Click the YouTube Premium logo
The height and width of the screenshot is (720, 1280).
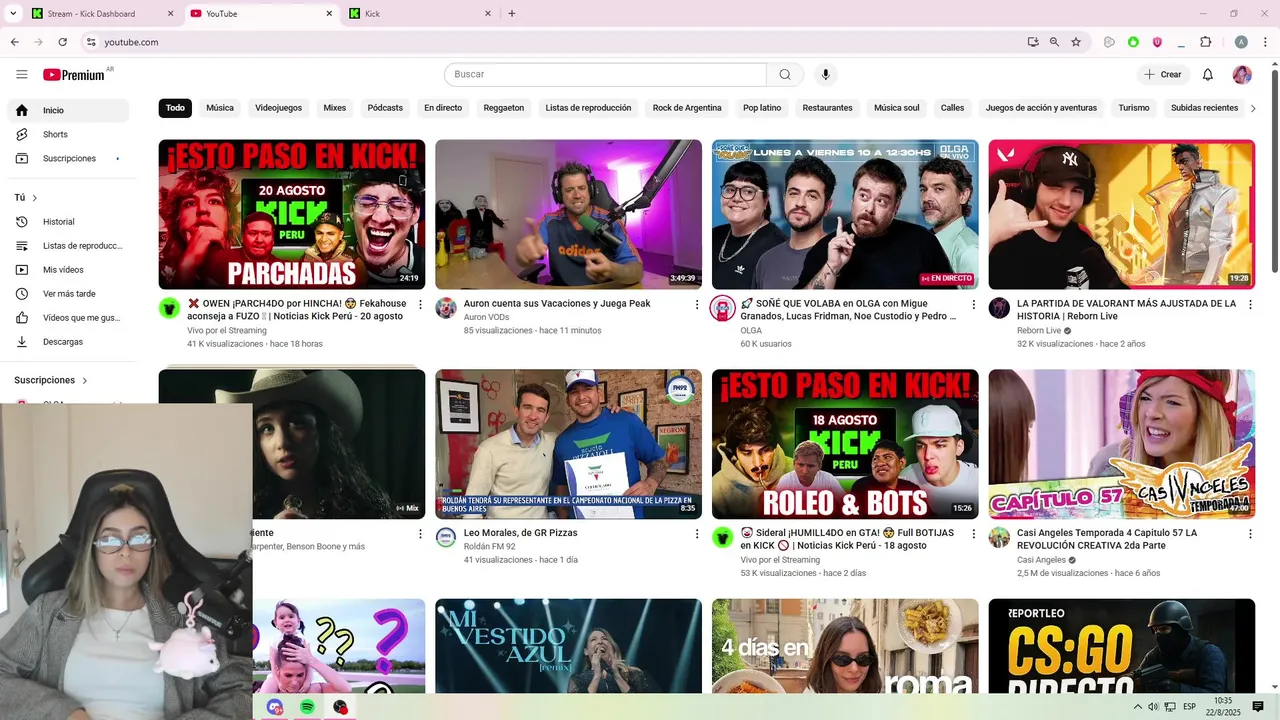[76, 74]
